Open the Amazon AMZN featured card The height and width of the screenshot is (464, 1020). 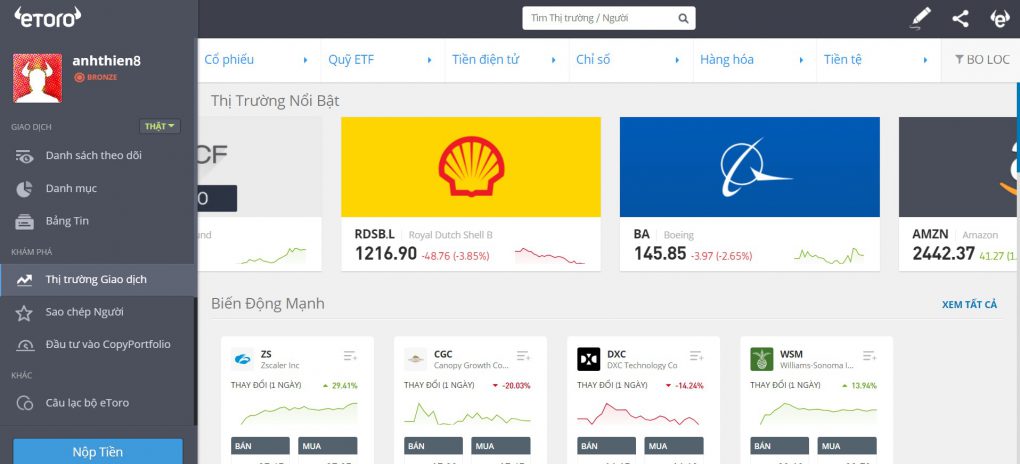(960, 194)
